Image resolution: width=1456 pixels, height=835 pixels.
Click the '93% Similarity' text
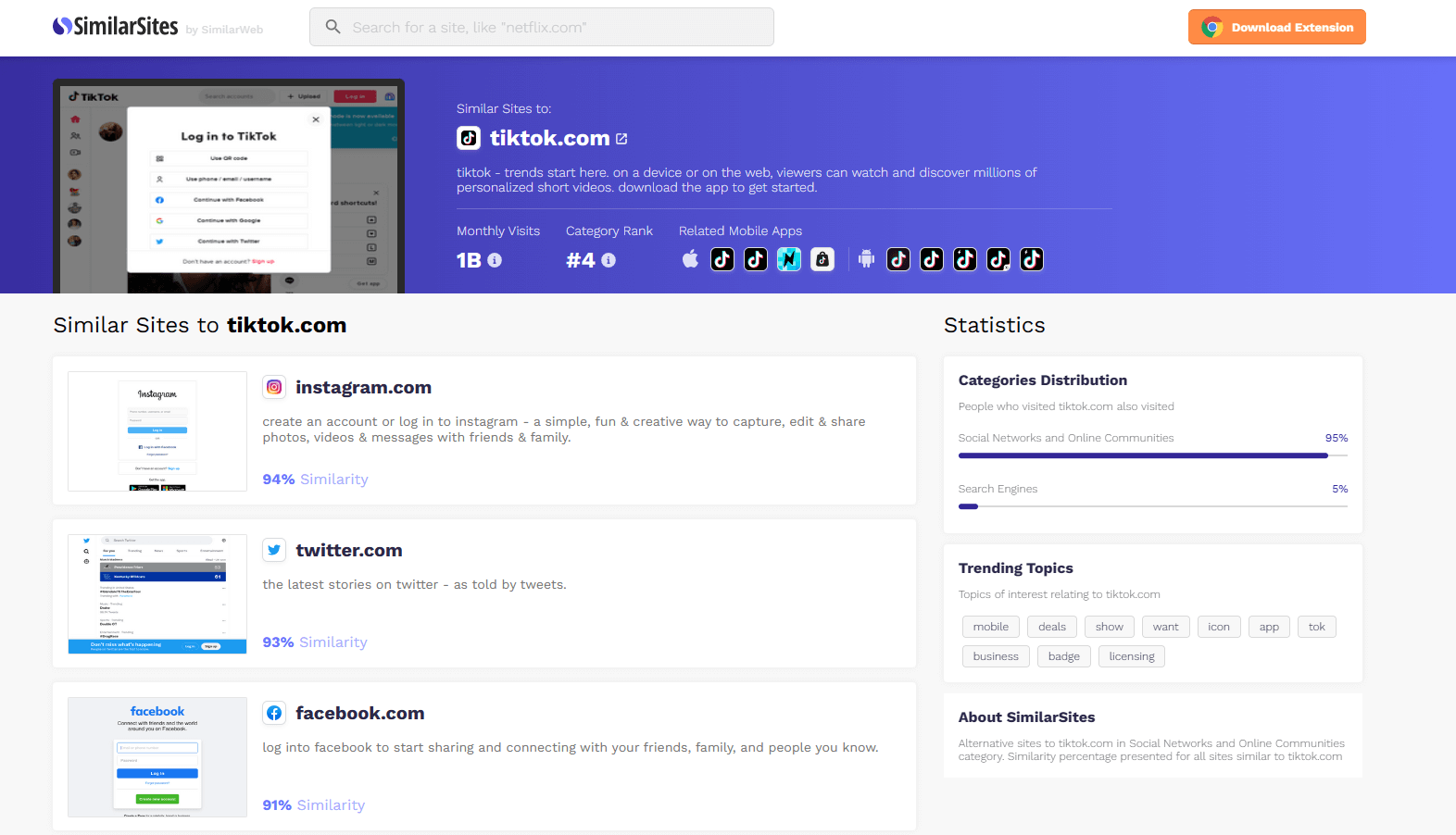(315, 642)
